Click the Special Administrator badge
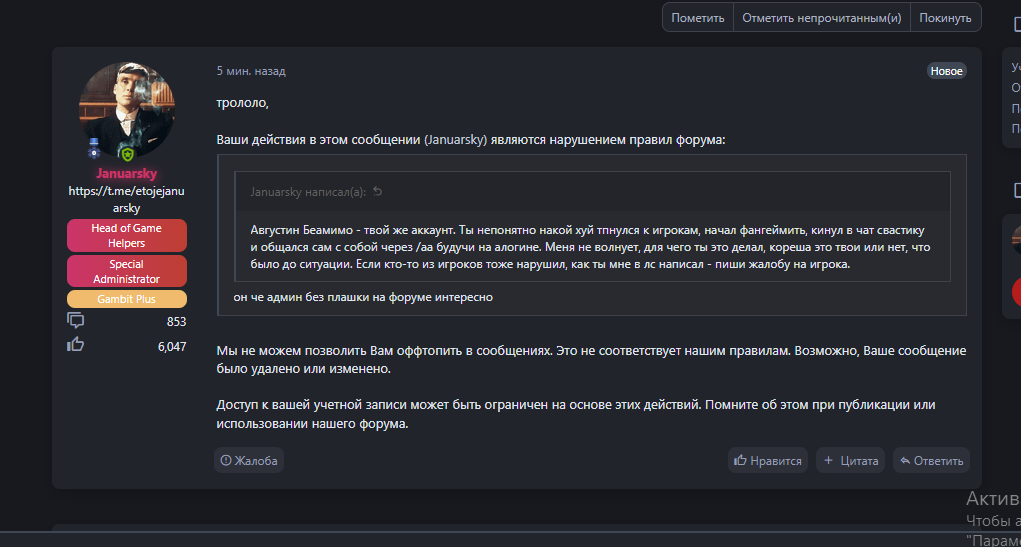 pyautogui.click(x=126, y=271)
